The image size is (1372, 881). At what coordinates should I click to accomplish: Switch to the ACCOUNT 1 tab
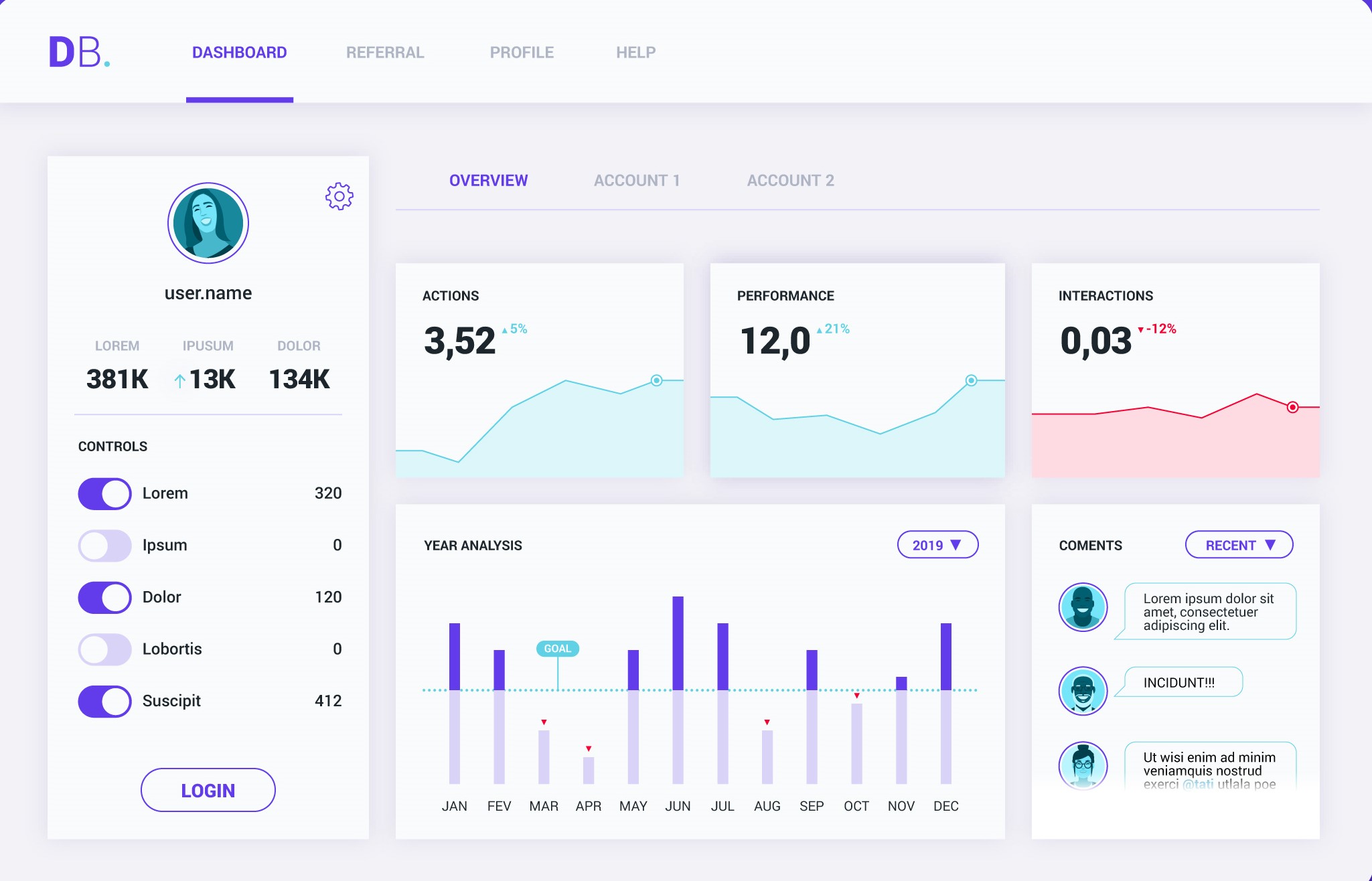coord(637,180)
